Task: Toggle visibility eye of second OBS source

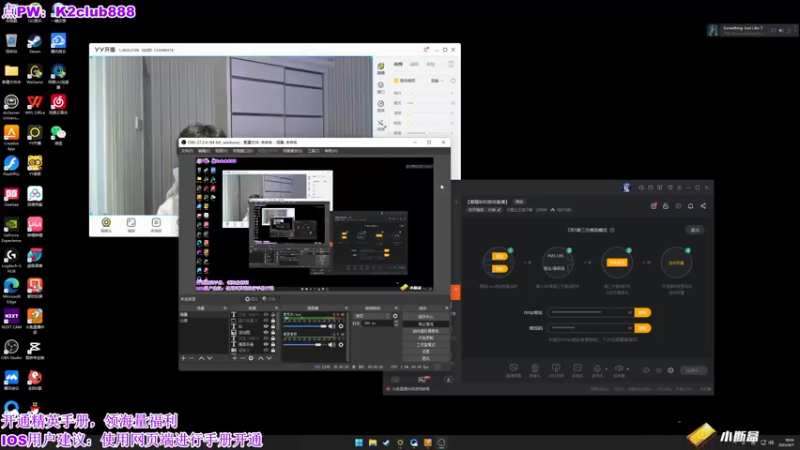Action: pos(266,320)
